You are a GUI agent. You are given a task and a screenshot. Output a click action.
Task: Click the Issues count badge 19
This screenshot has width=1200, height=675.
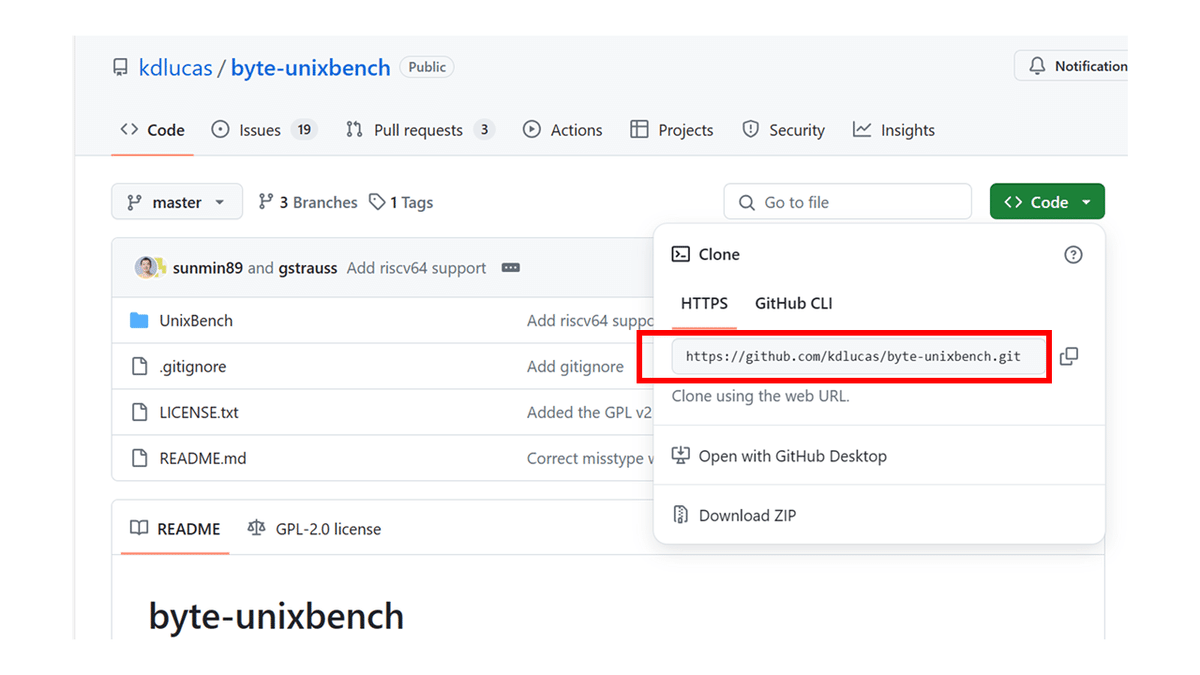click(304, 130)
